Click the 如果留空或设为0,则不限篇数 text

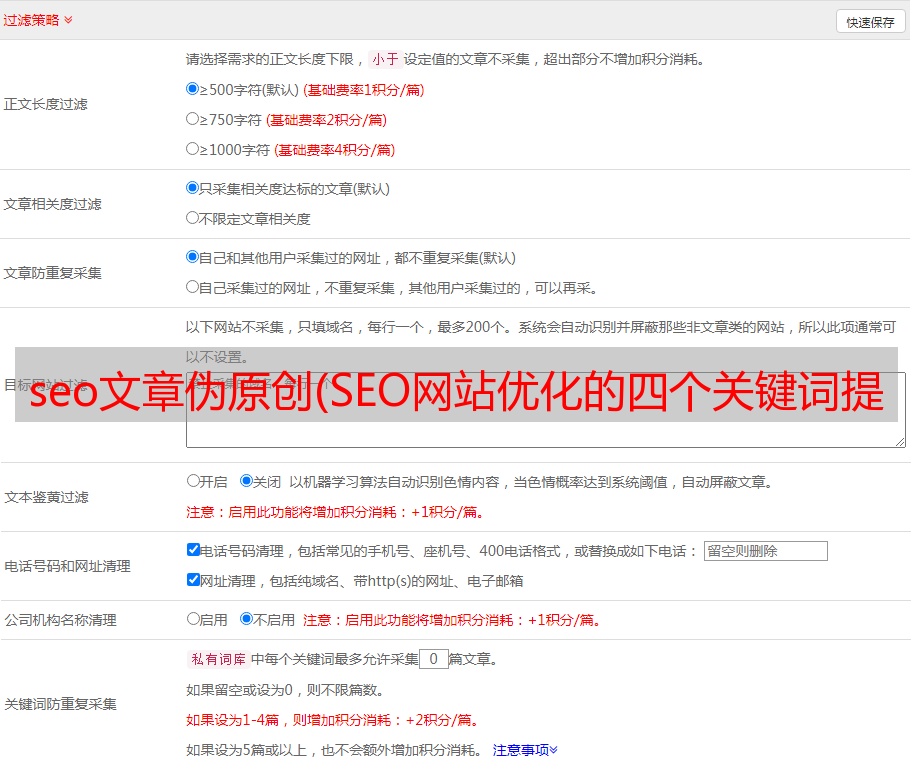[285, 690]
